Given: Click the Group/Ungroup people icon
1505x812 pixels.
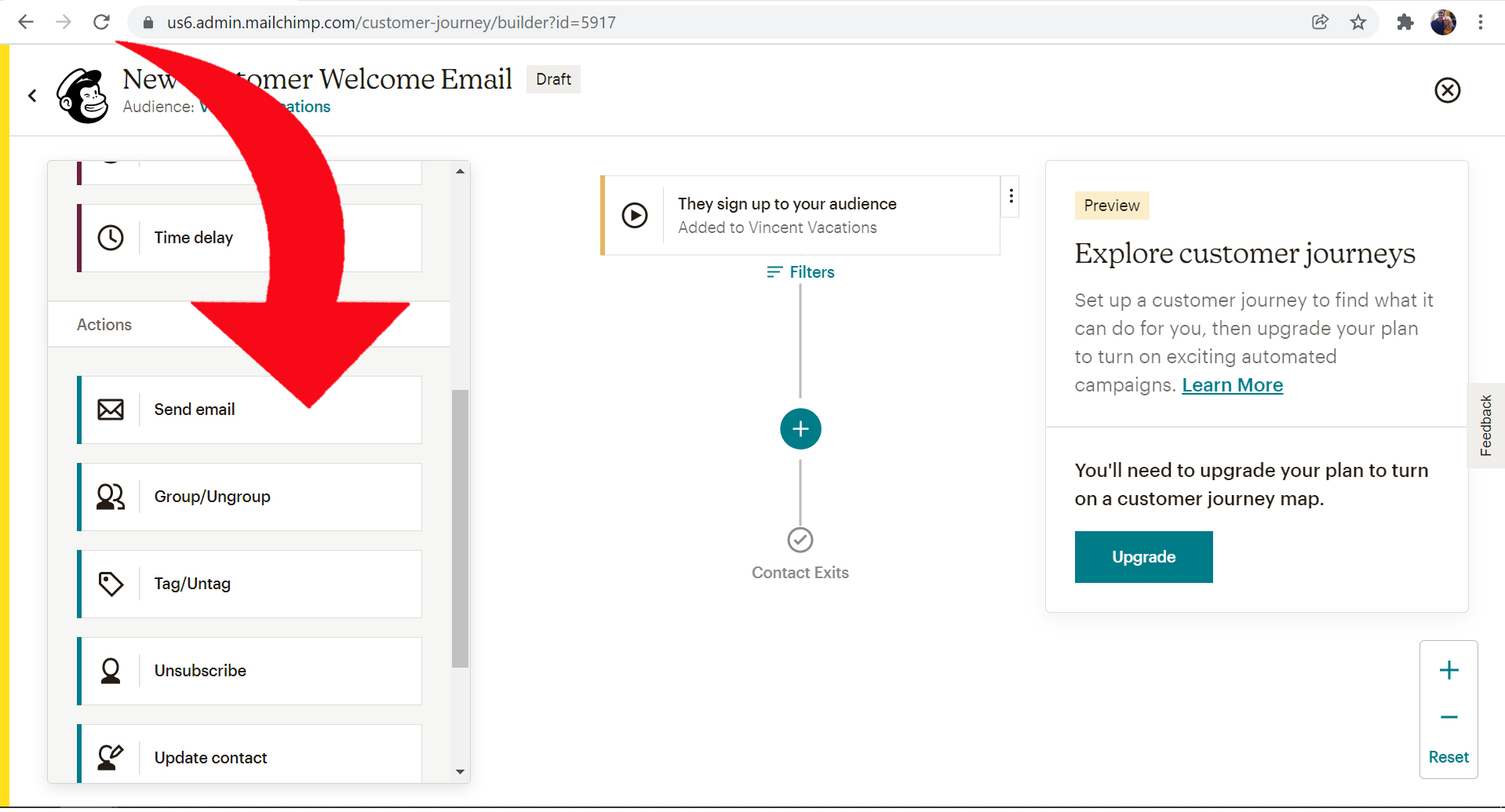Looking at the screenshot, I should click(111, 497).
